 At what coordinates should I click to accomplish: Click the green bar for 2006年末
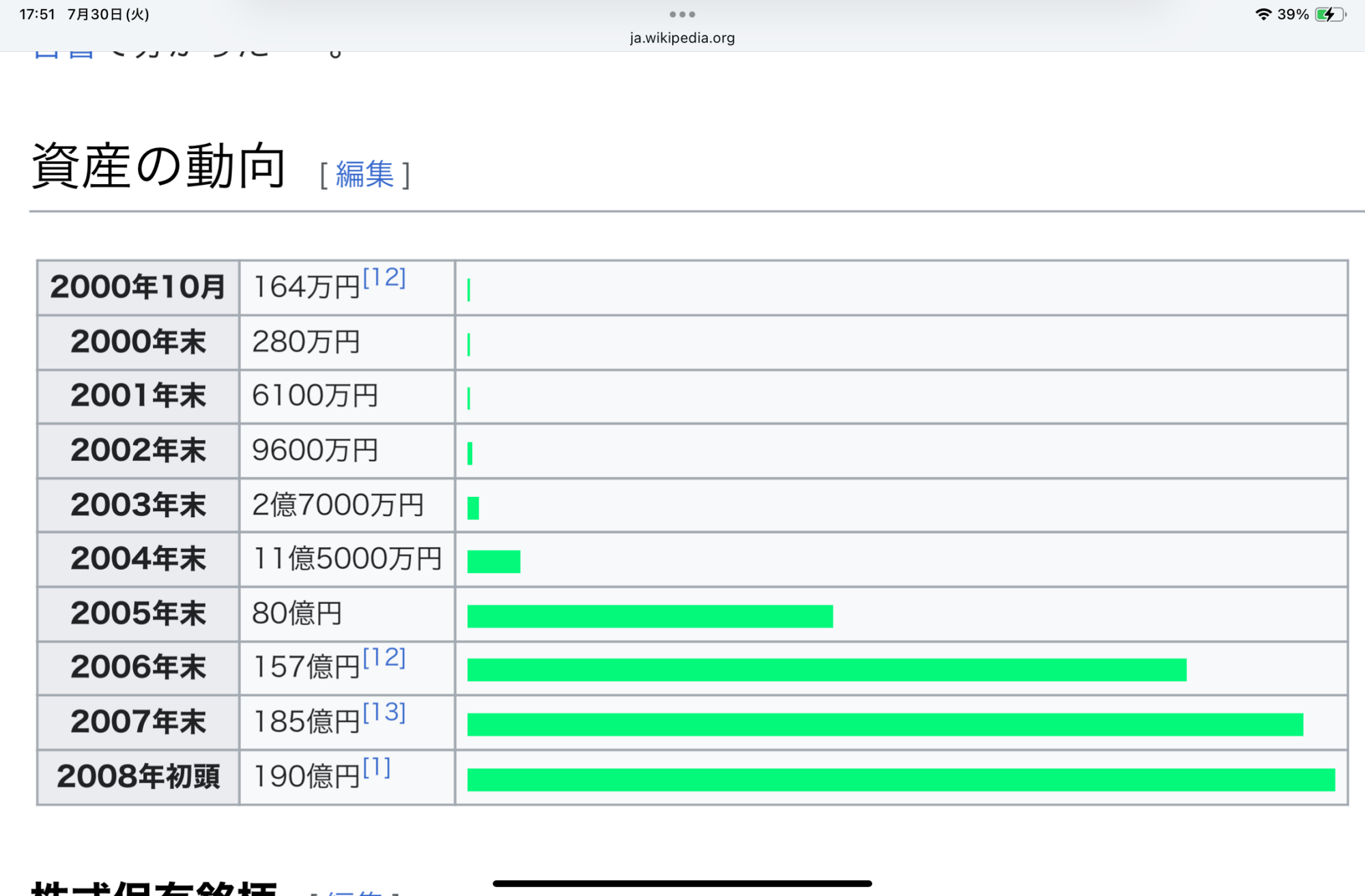click(x=826, y=669)
